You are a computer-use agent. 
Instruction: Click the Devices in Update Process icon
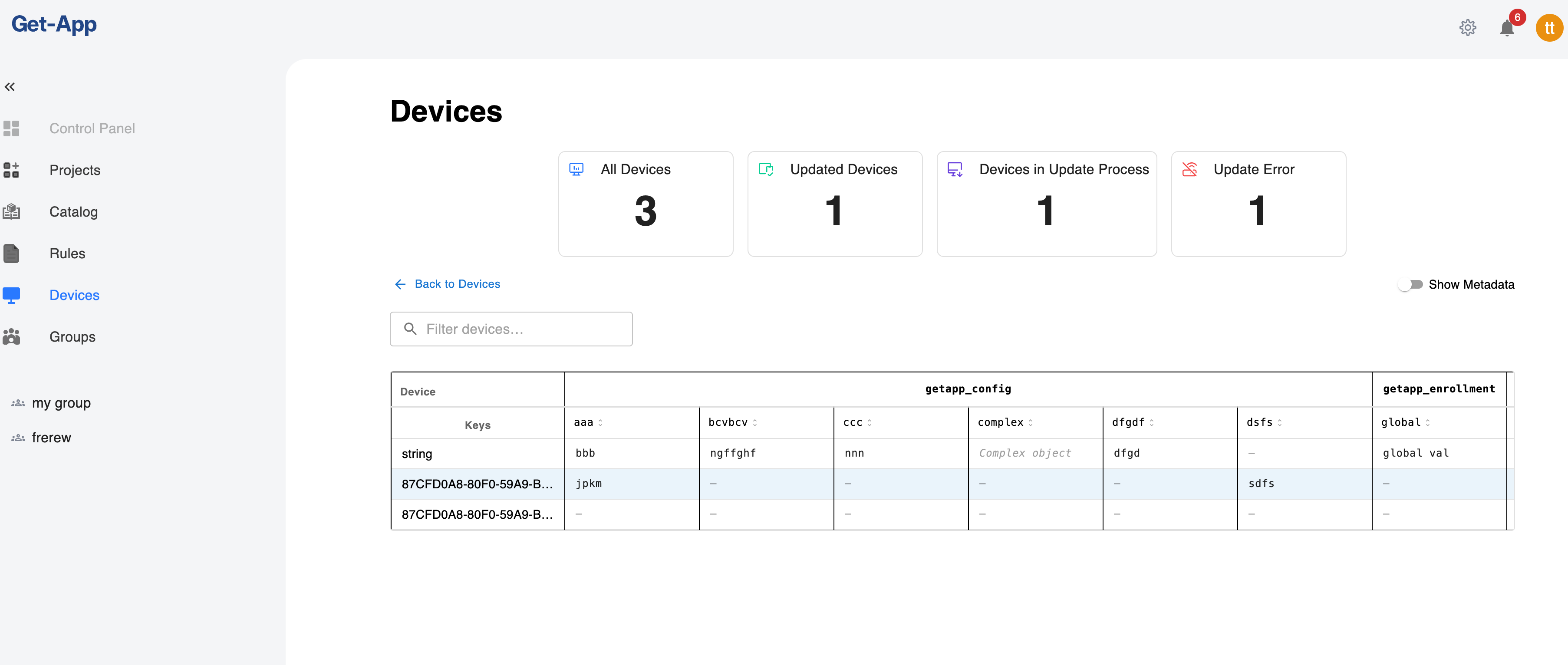955,169
